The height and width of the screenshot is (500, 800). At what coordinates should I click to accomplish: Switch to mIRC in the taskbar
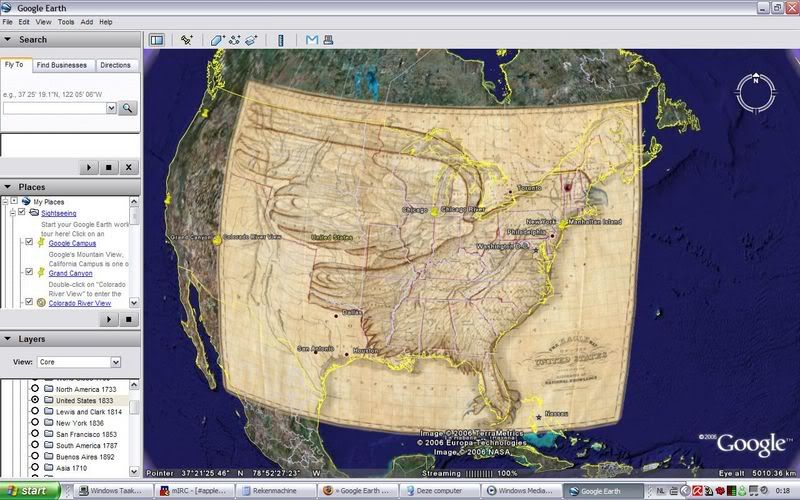pos(194,491)
